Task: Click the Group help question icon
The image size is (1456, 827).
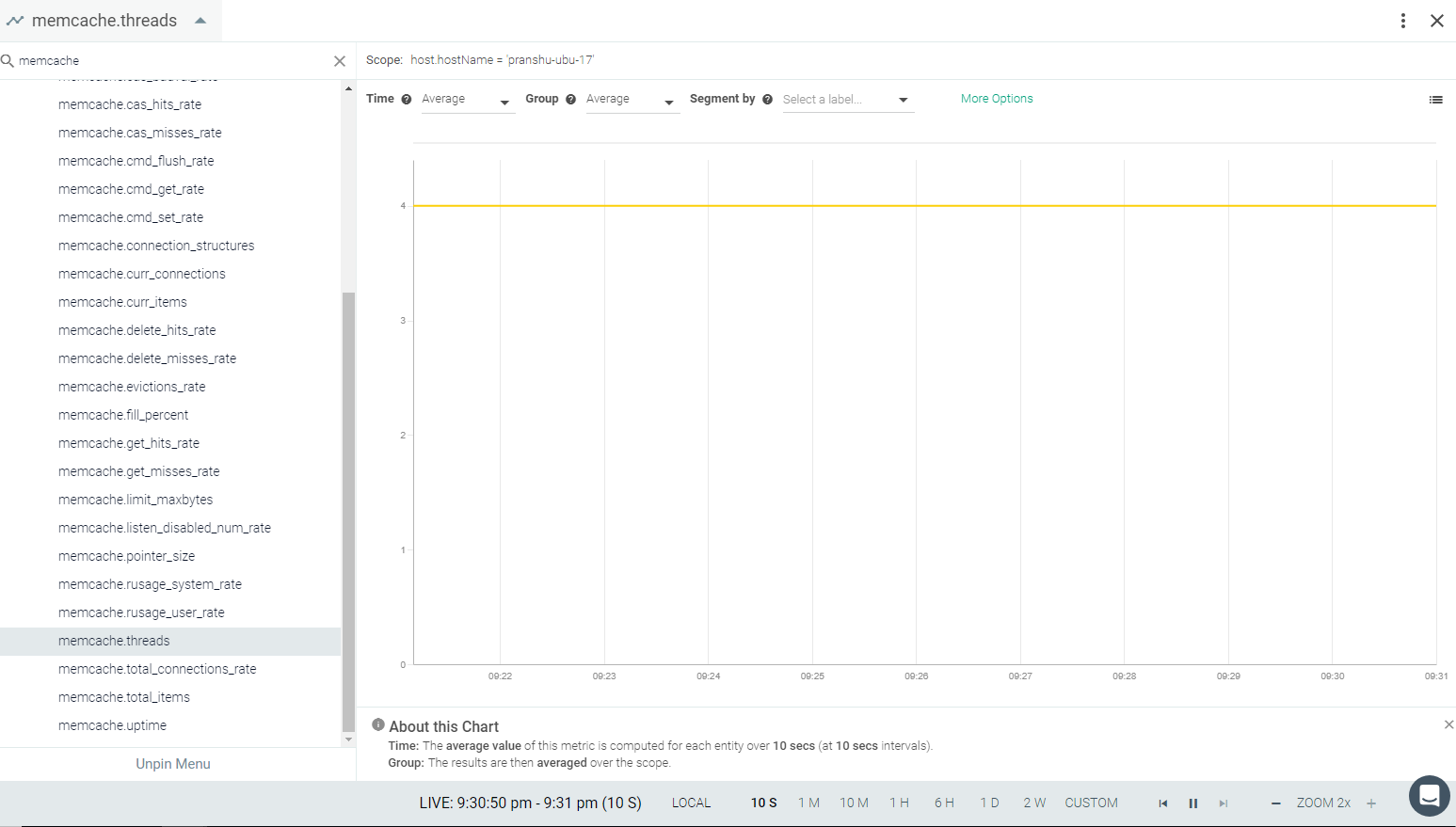Action: pyautogui.click(x=570, y=100)
